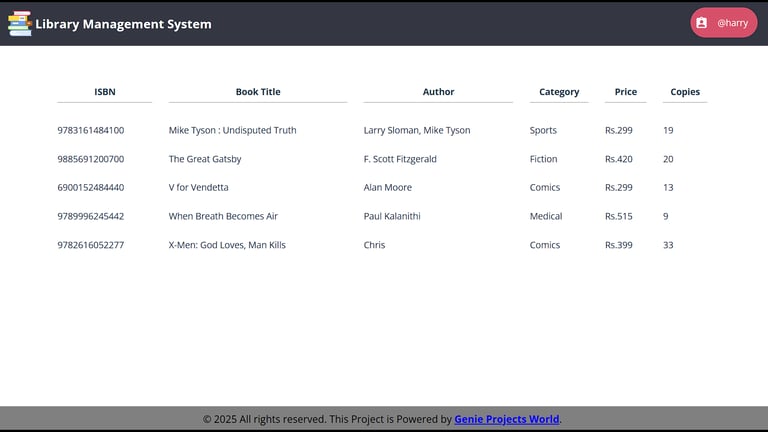Click author Alan Moore
Image resolution: width=768 pixels, height=432 pixels.
tap(387, 187)
